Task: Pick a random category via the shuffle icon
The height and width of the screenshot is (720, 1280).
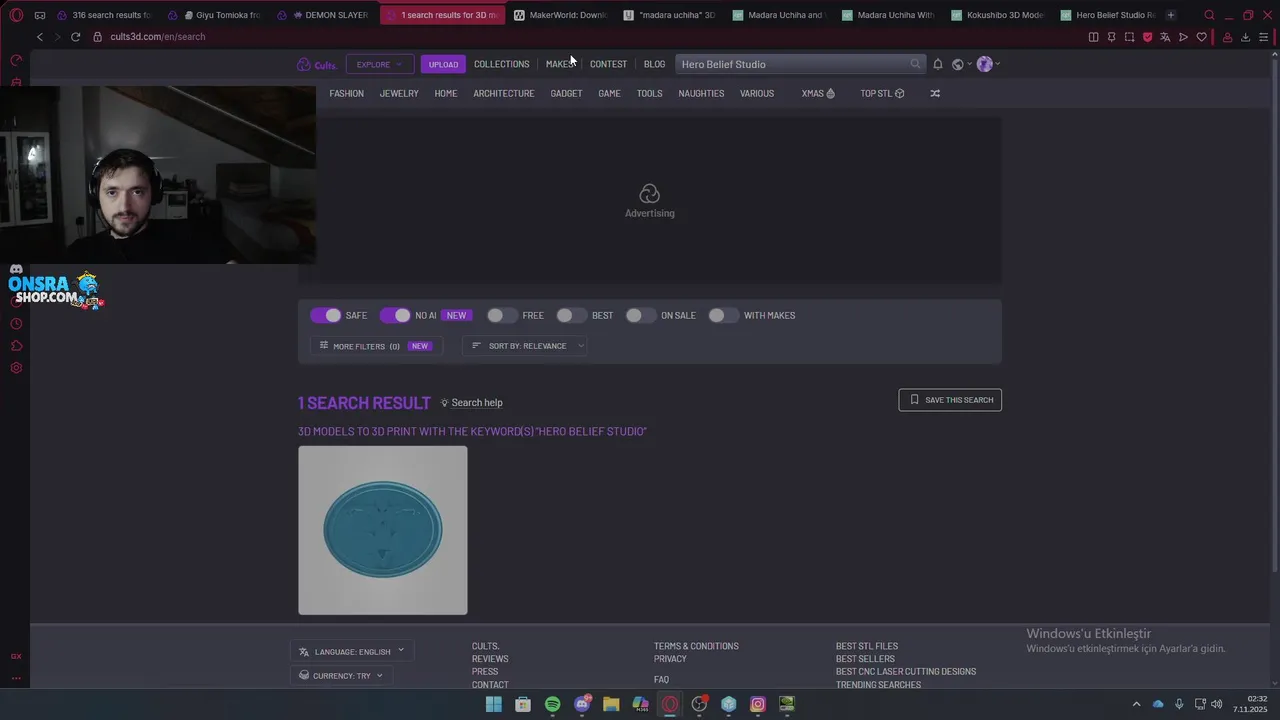Action: pyautogui.click(x=935, y=93)
